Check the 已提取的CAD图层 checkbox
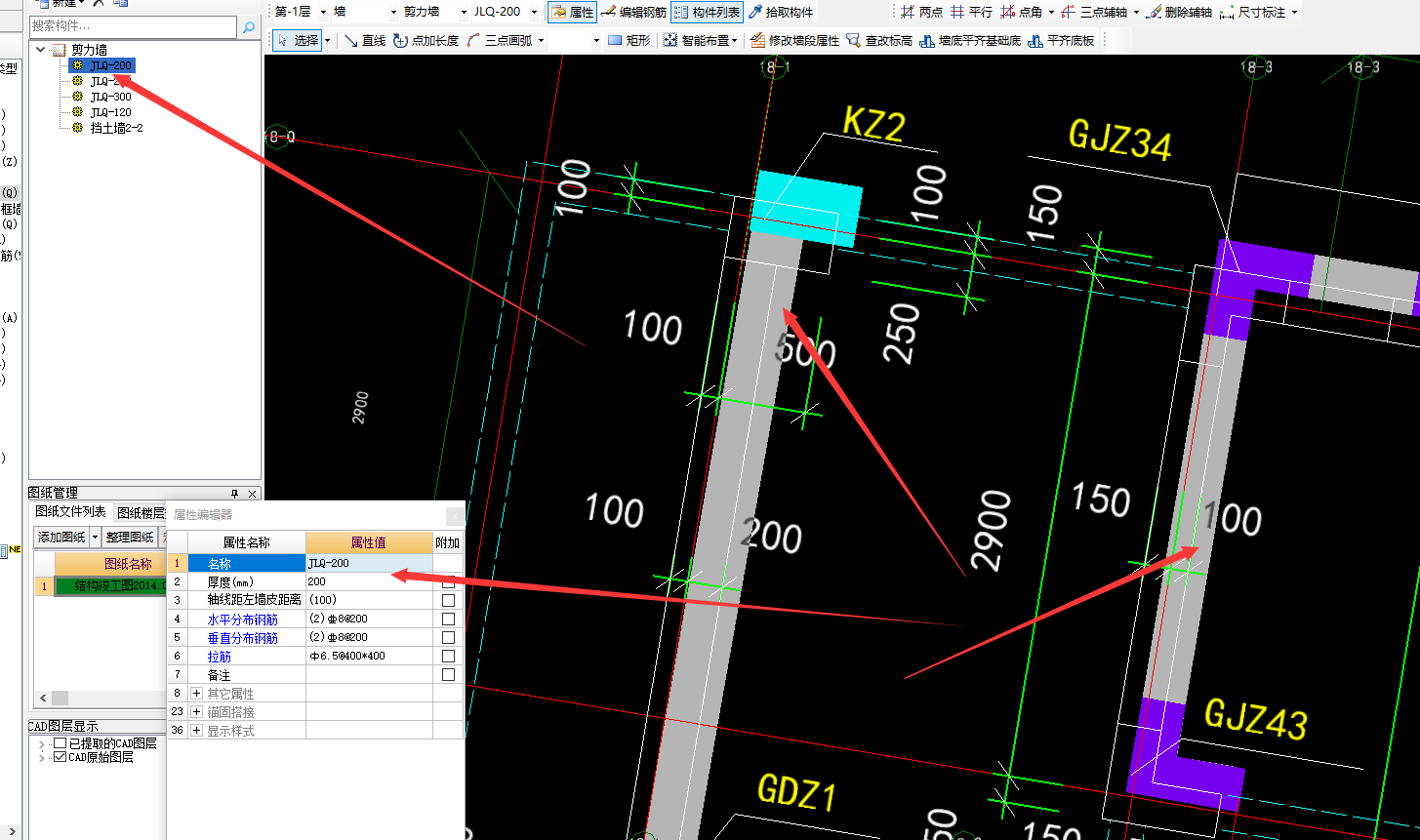 point(61,743)
